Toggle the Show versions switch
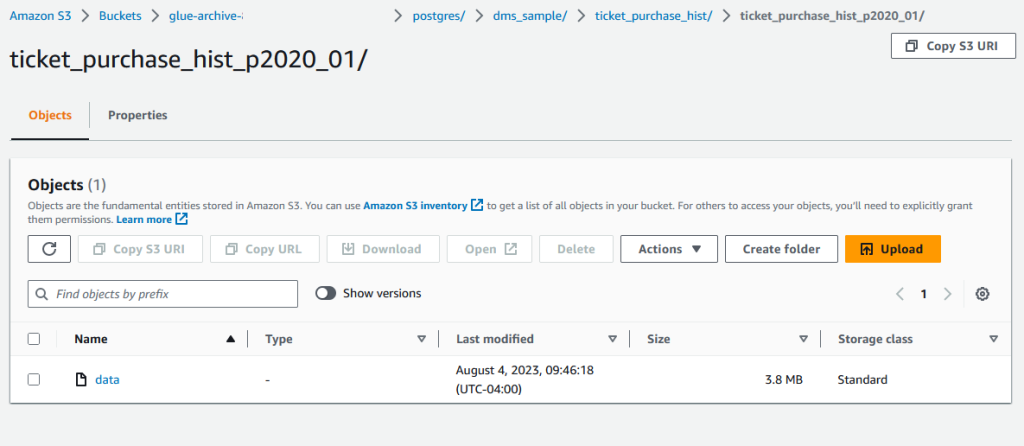The width and height of the screenshot is (1024, 446). 325,293
